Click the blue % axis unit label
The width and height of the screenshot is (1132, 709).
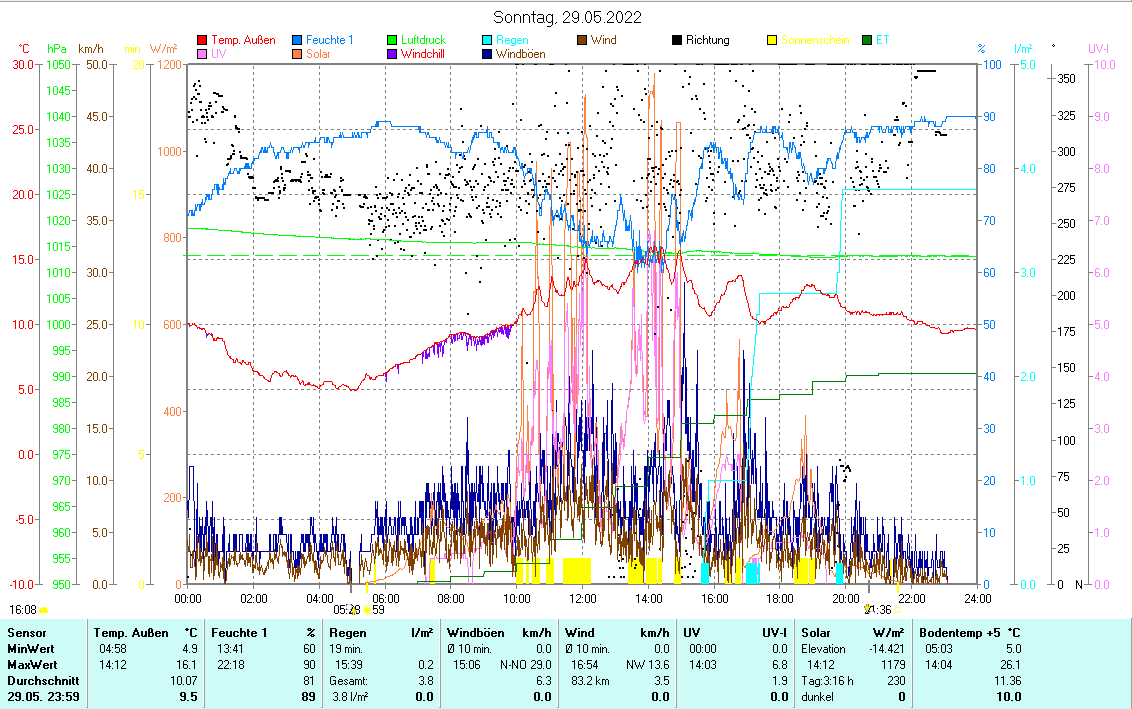click(x=981, y=49)
